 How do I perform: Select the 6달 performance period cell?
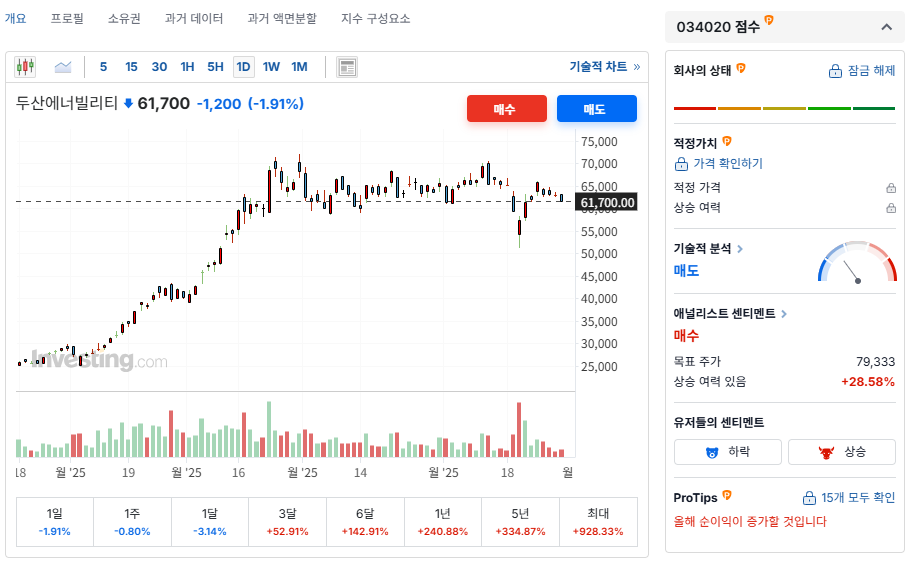tap(365, 522)
